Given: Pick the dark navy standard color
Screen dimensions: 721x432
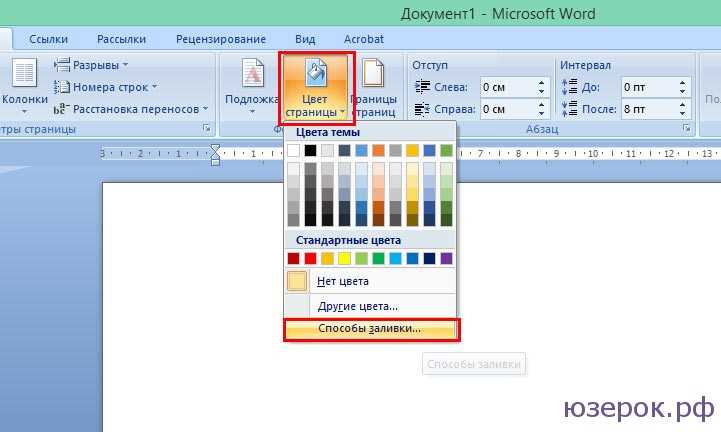Looking at the screenshot, I should coord(429,259).
